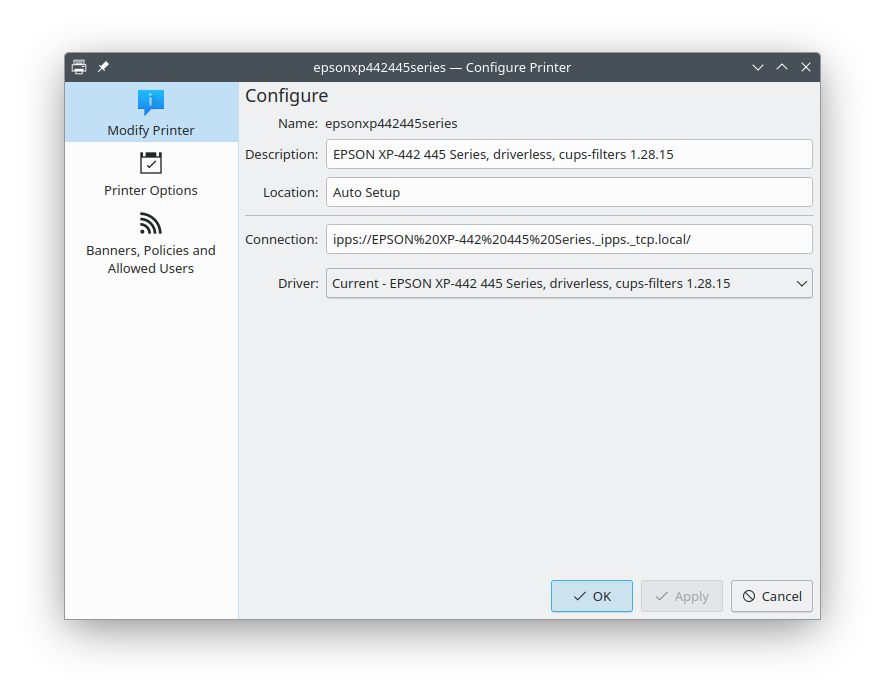The height and width of the screenshot is (696, 885).
Task: Click the Printer Options checklist icon
Action: click(x=151, y=163)
